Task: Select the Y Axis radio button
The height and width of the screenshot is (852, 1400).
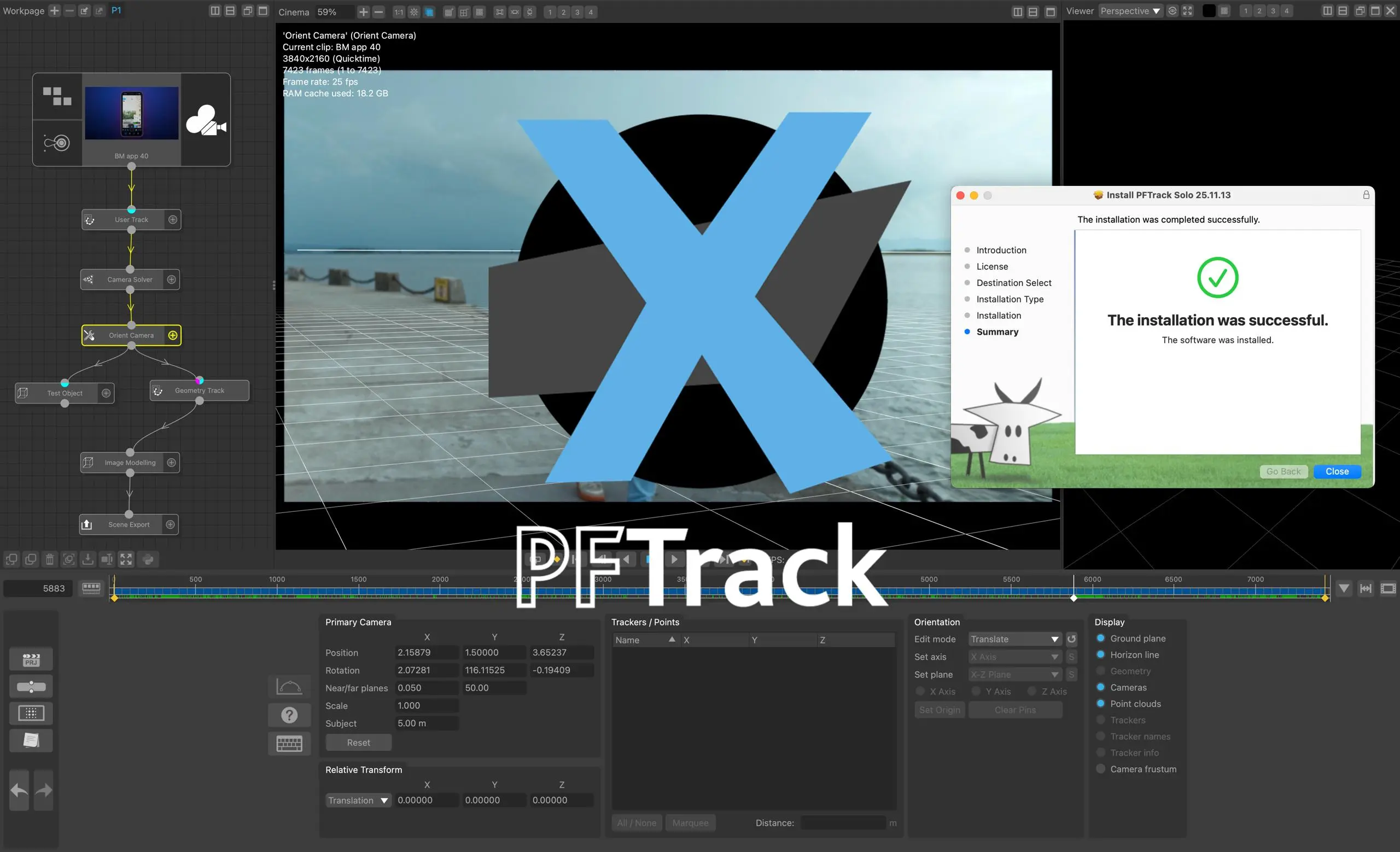Action: pyautogui.click(x=976, y=691)
